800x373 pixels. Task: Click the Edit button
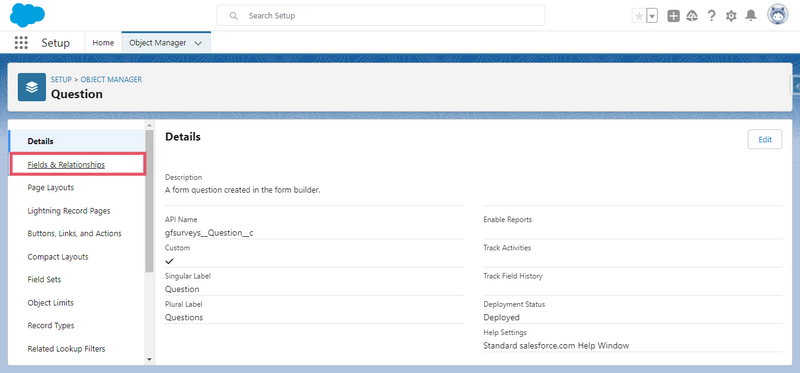pos(765,139)
